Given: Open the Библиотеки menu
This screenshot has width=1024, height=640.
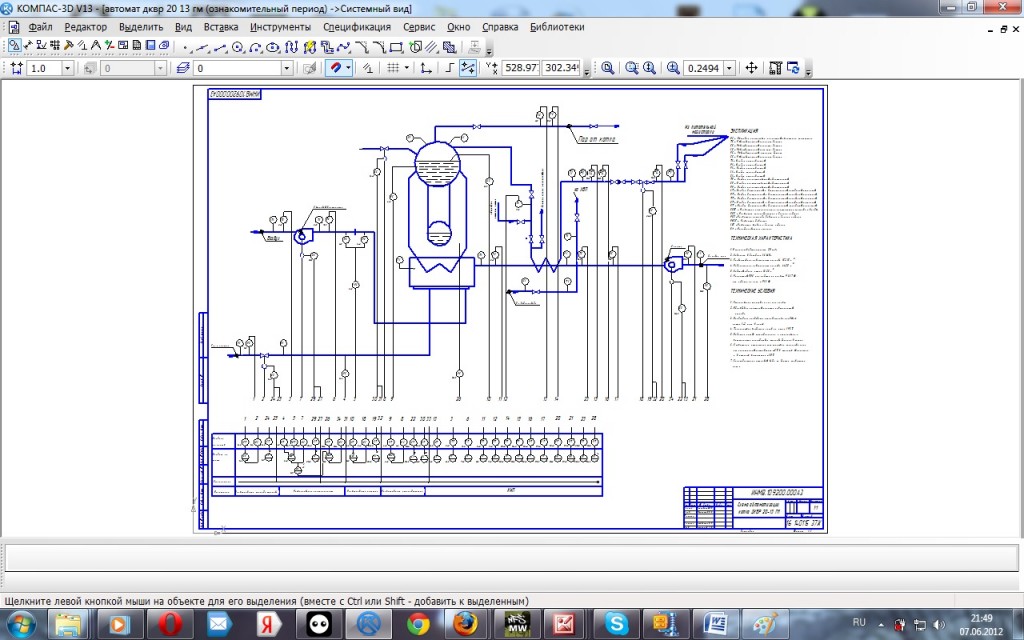Looking at the screenshot, I should click(x=557, y=27).
